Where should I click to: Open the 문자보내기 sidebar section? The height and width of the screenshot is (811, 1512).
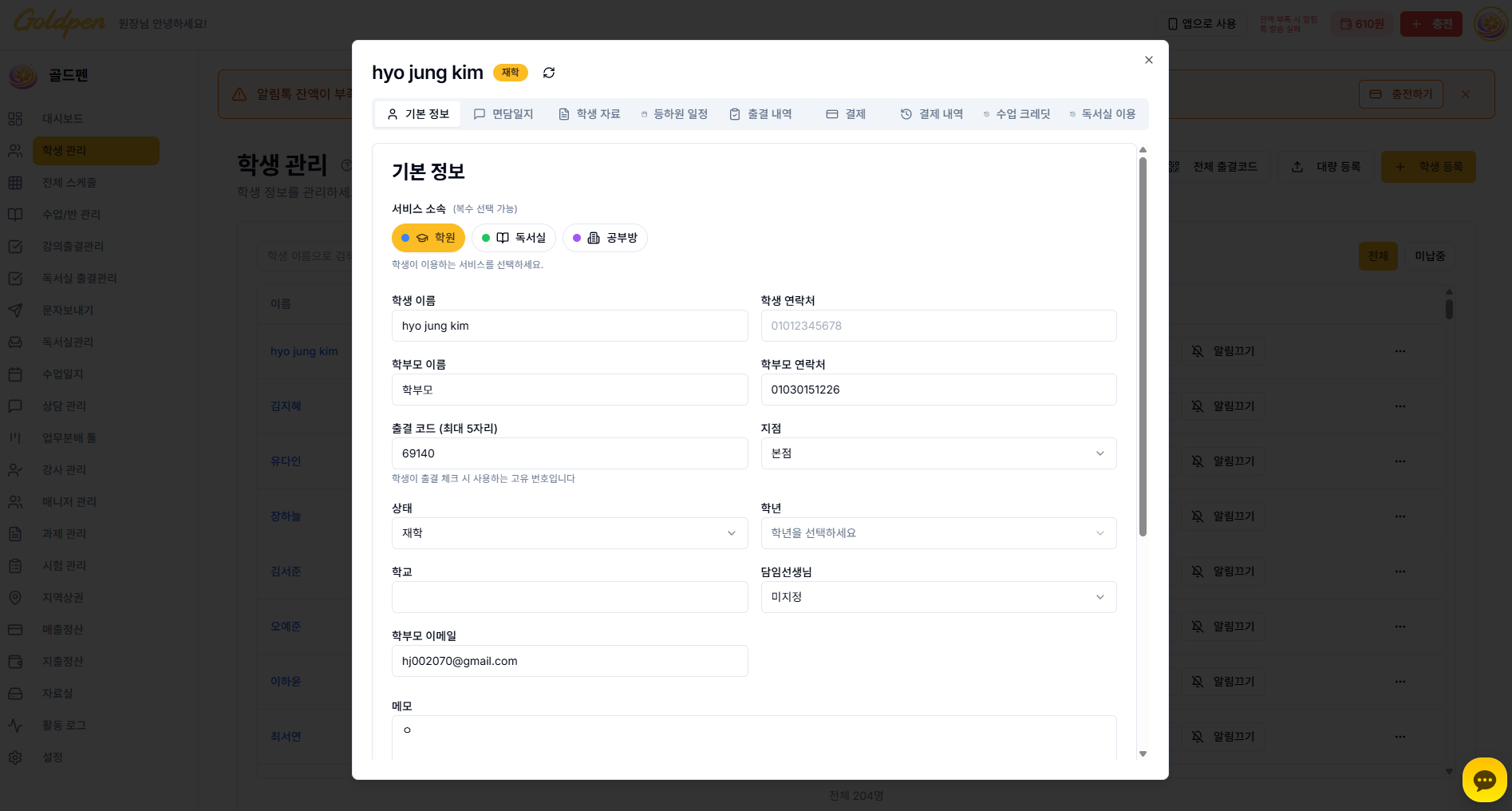(x=68, y=310)
